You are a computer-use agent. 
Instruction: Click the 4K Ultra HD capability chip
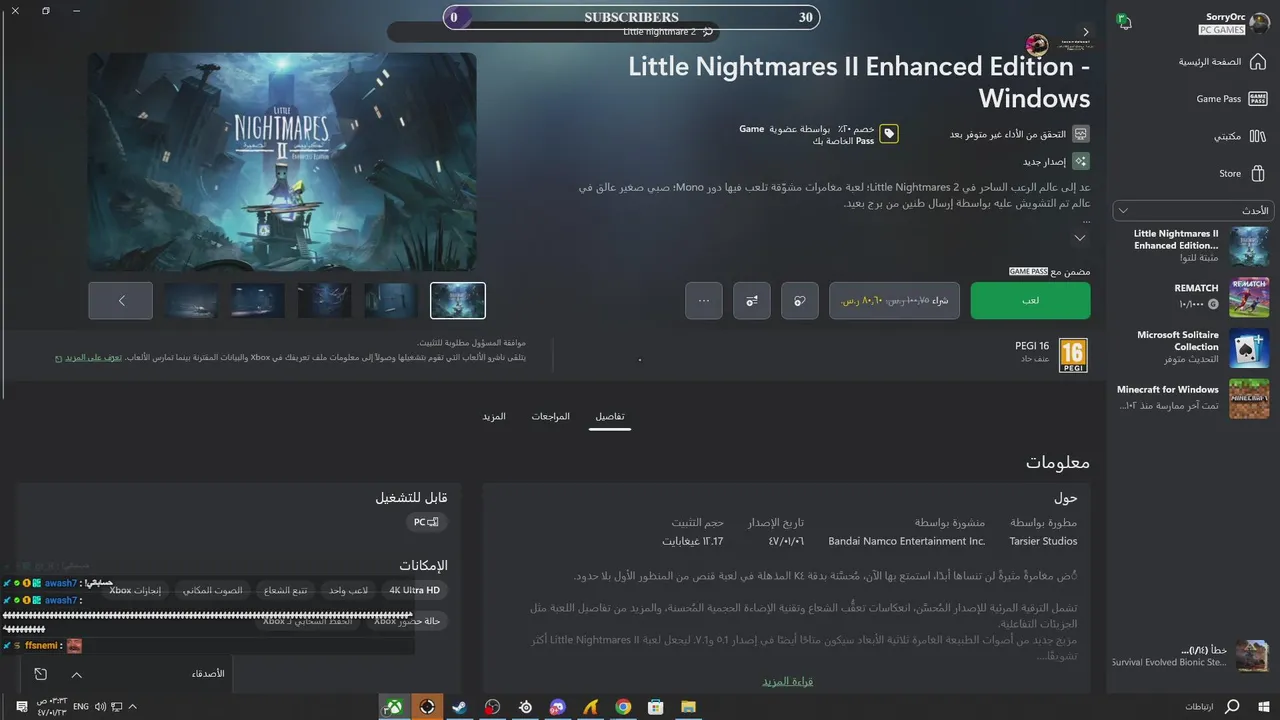pos(415,591)
